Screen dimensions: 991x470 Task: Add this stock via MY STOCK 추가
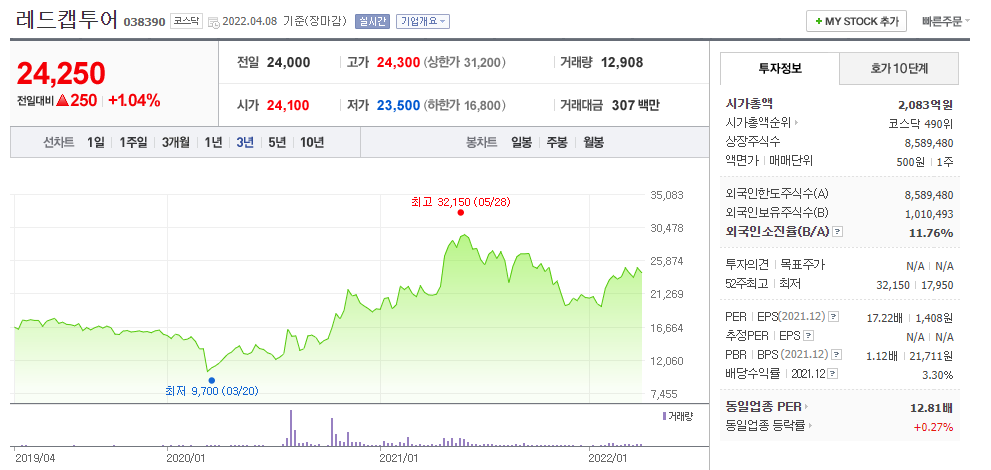pos(856,21)
